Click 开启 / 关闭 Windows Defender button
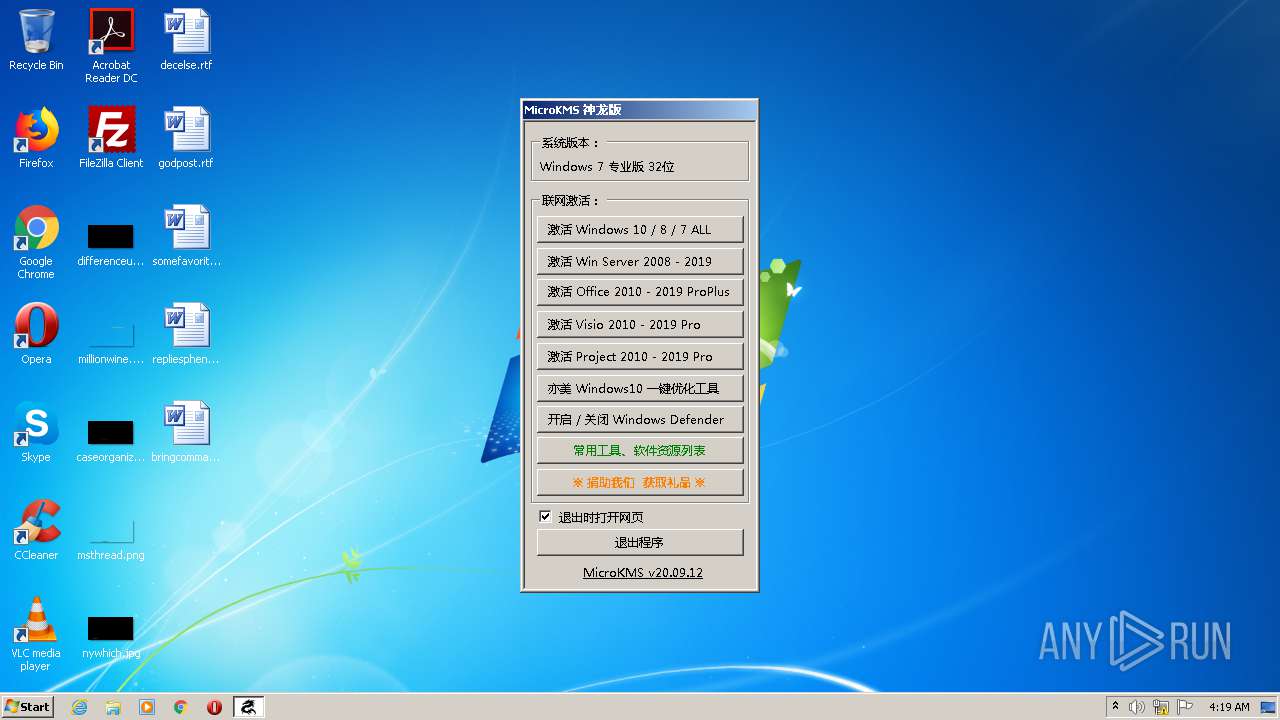 tap(640, 419)
